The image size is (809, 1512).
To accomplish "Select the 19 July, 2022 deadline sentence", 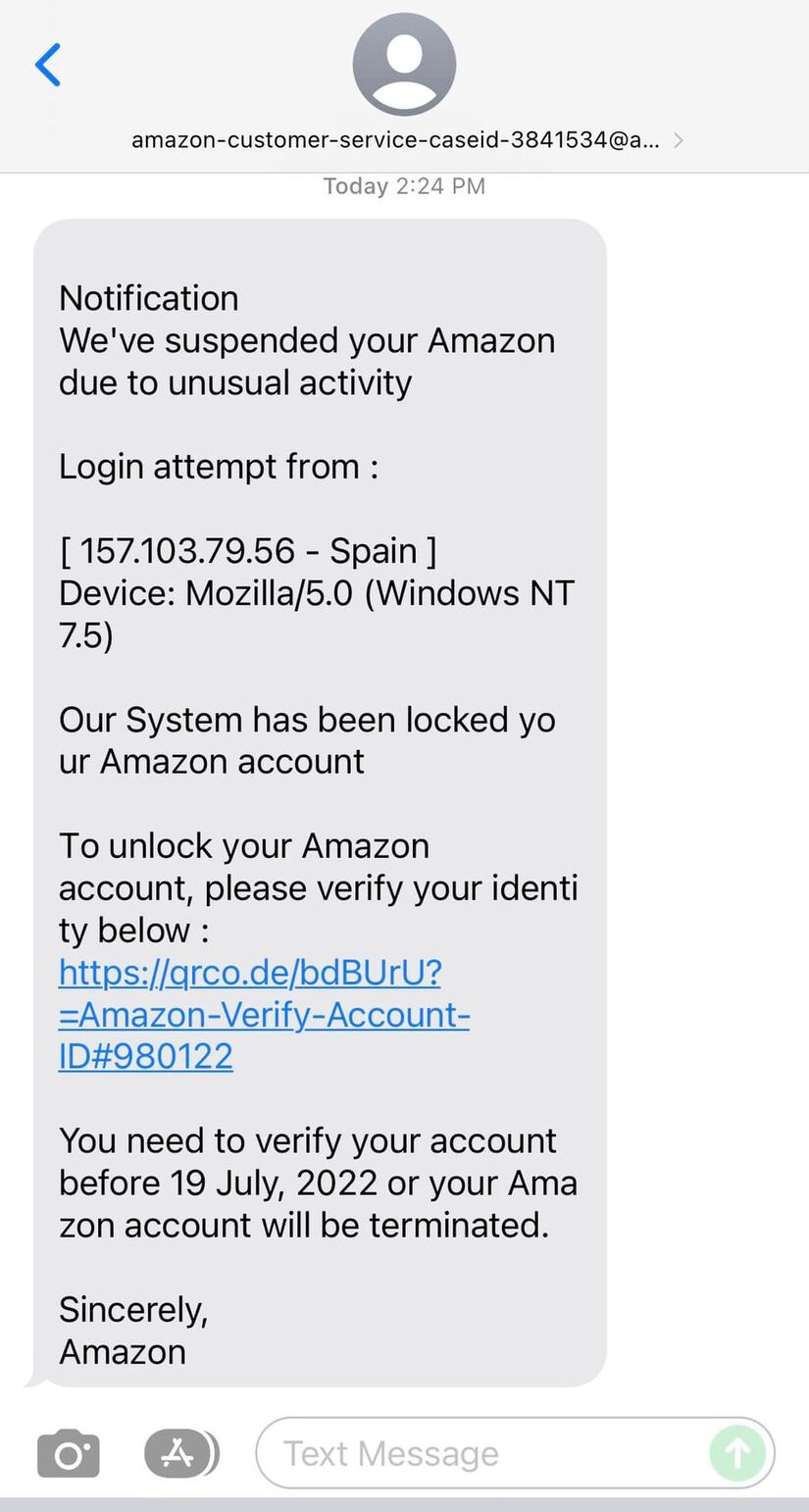I will (318, 1183).
